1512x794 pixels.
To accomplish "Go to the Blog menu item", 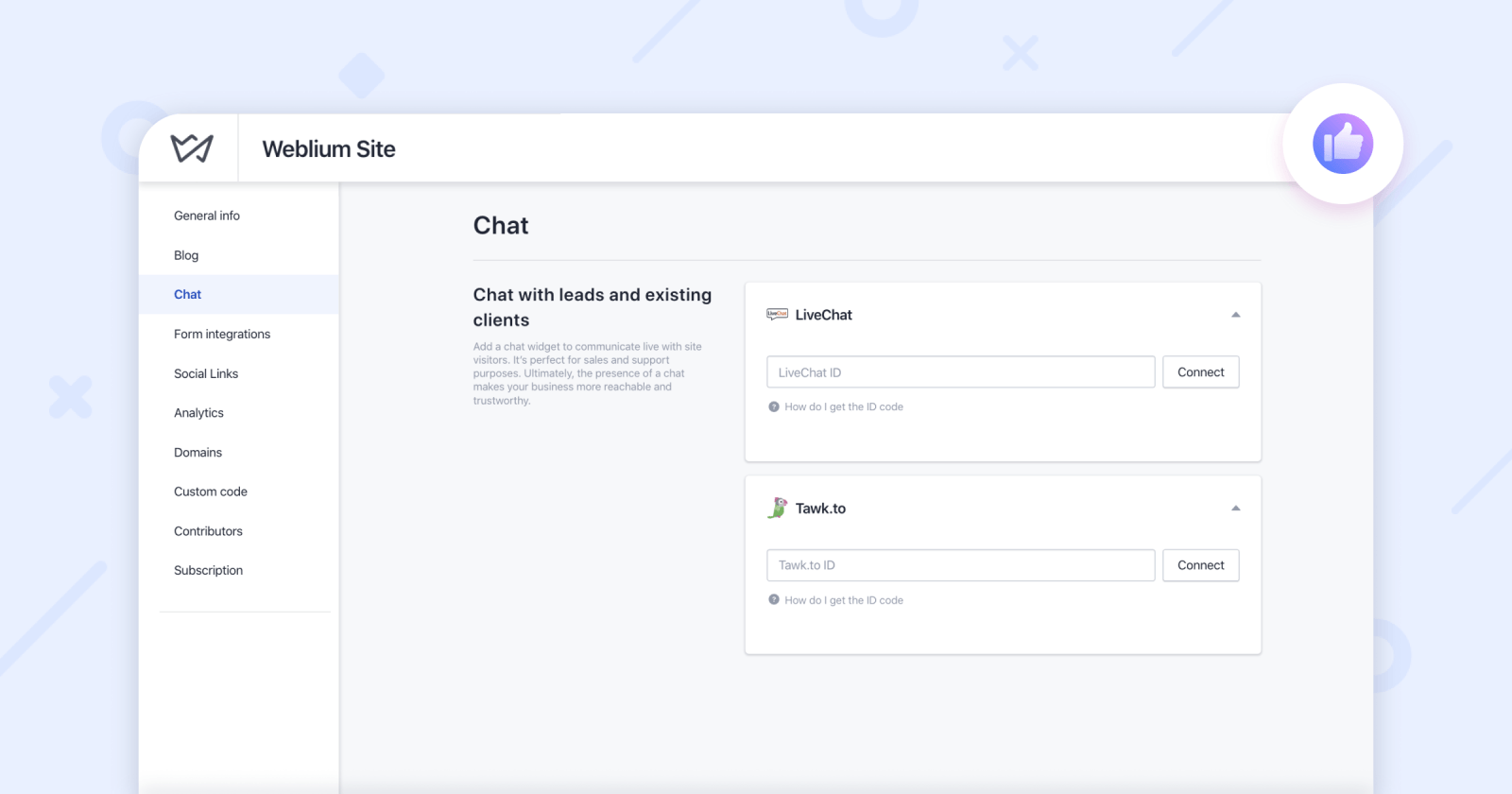I will (x=186, y=255).
